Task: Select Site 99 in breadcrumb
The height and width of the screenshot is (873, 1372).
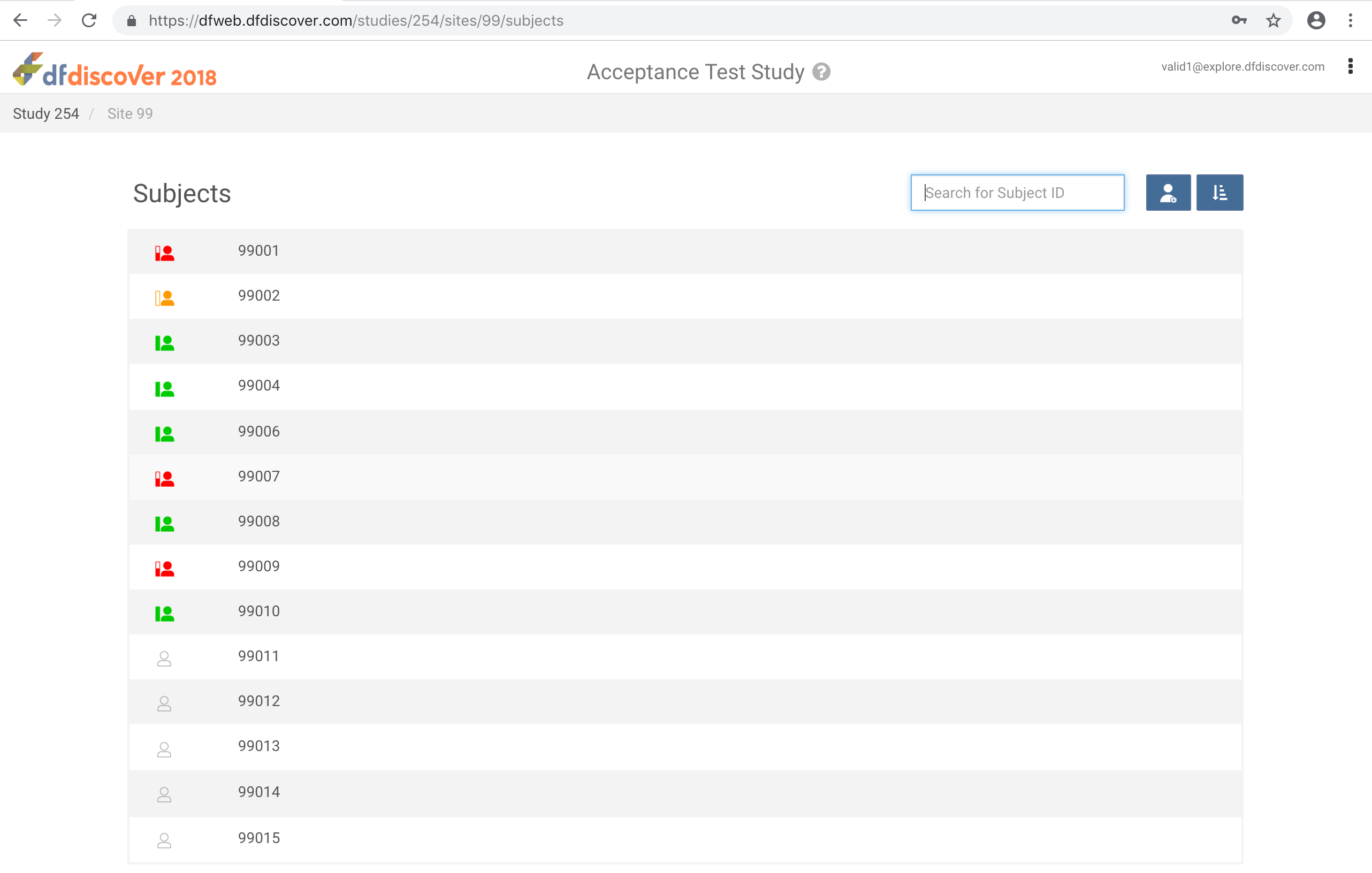Action: (x=130, y=114)
